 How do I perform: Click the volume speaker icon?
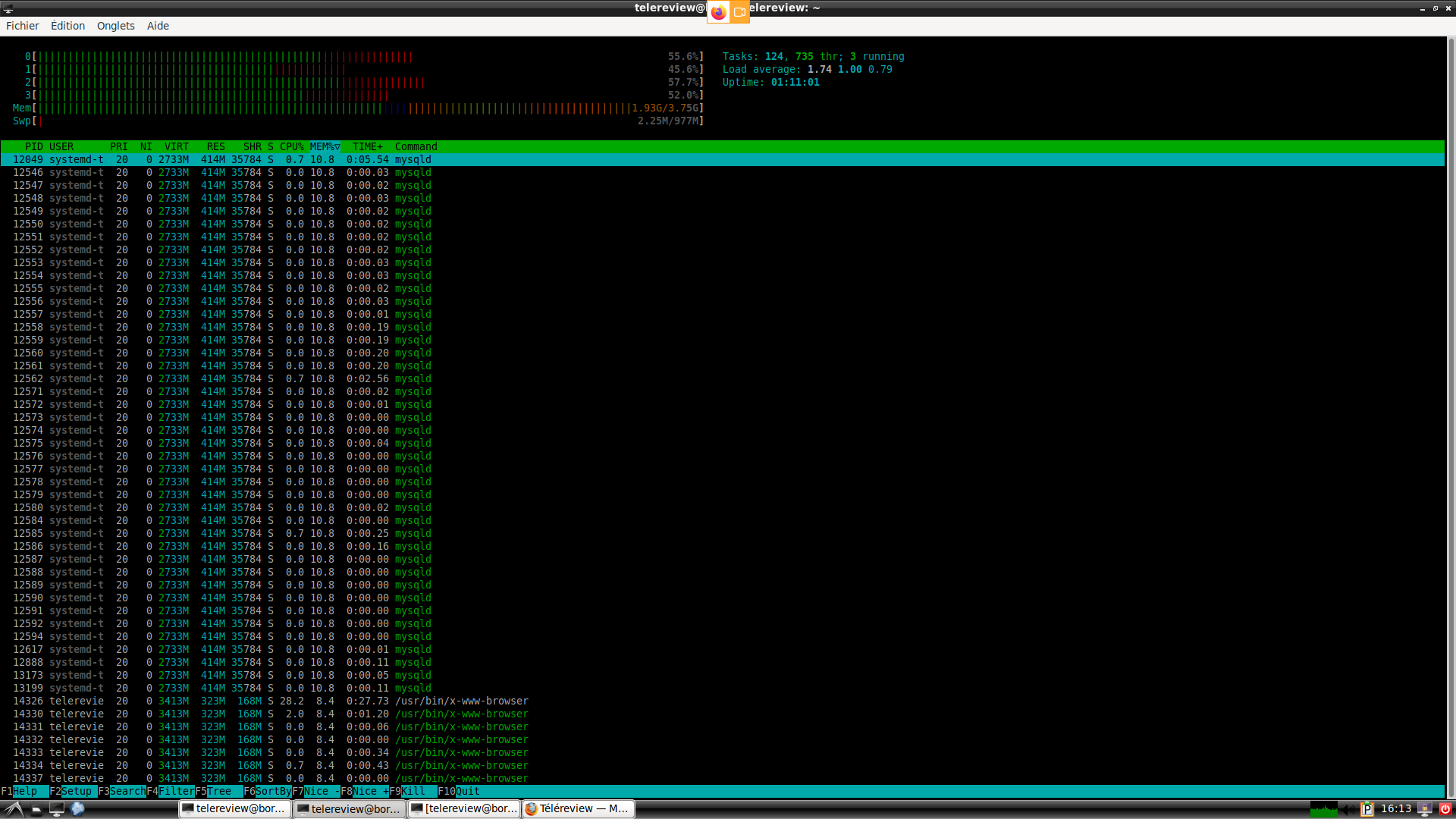(x=1349, y=809)
